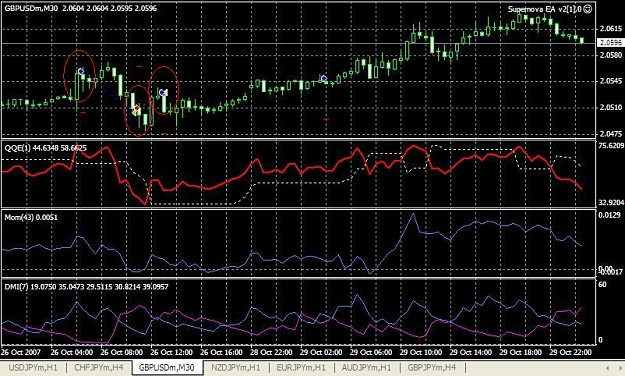The image size is (625, 376).
Task: Click the 0.0129 momentum scale value
Action: click(x=610, y=215)
